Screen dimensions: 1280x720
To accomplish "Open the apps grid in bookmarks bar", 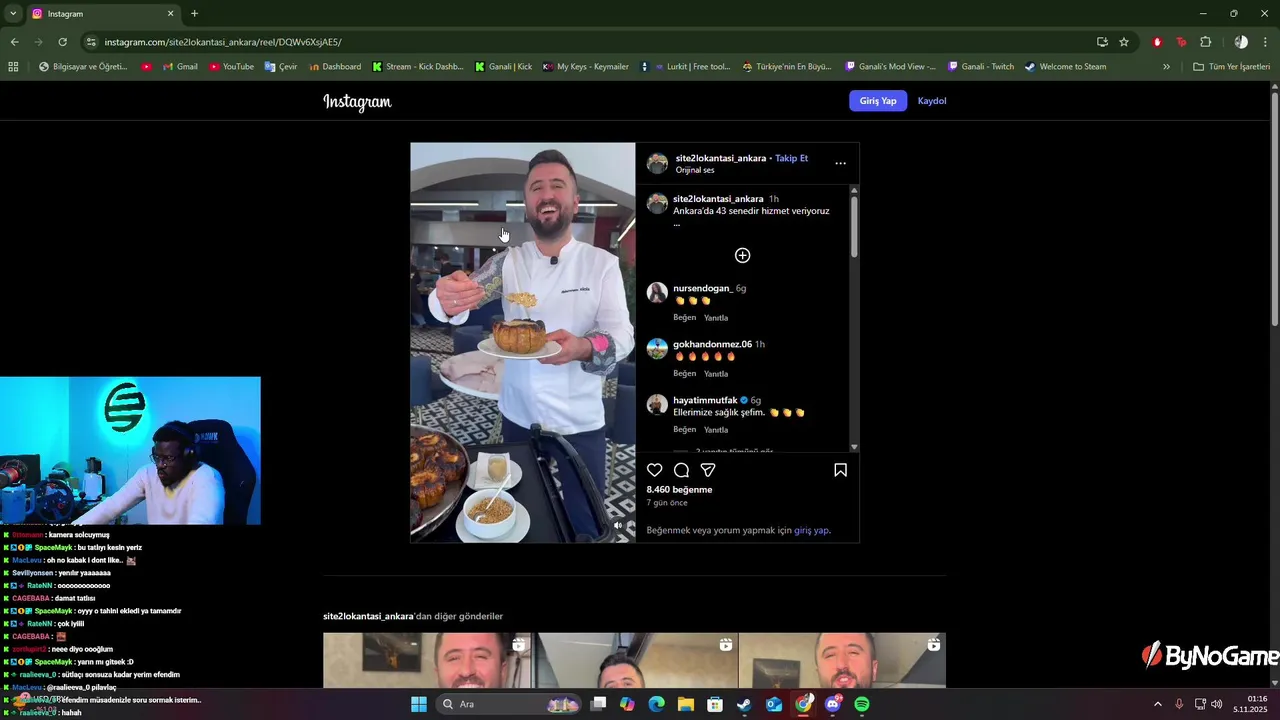I will [x=13, y=67].
